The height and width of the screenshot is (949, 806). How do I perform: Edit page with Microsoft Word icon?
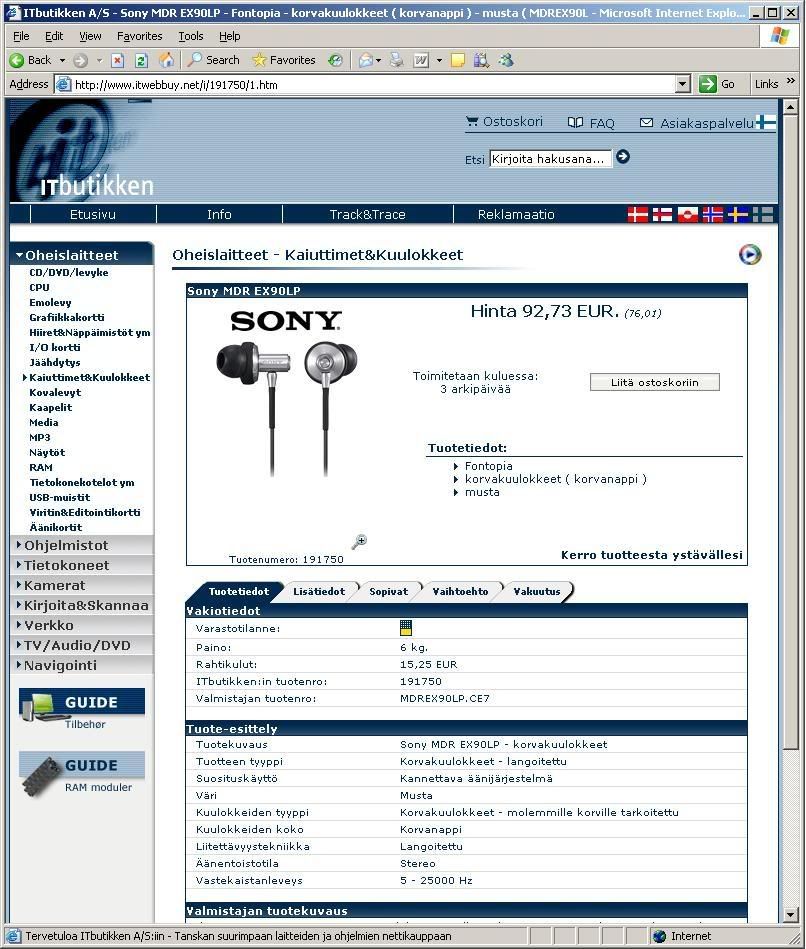421,60
